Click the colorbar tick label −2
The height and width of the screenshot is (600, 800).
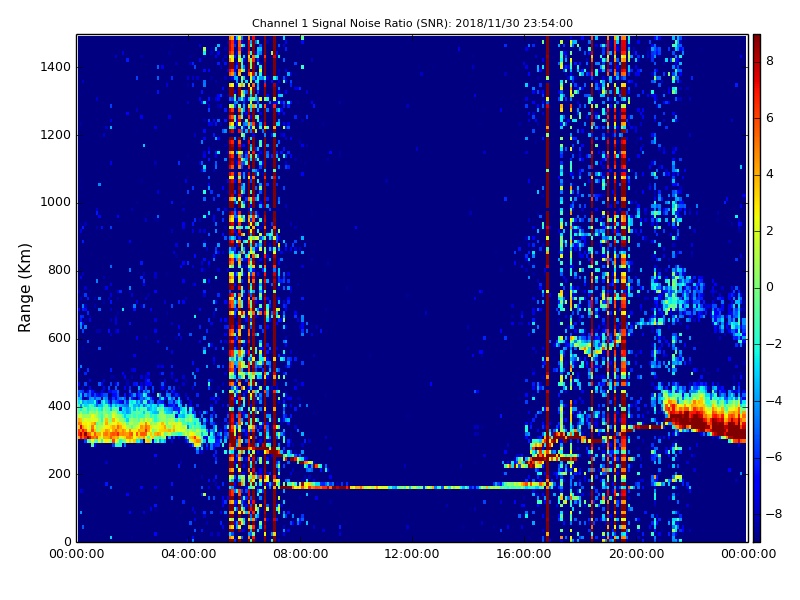point(774,344)
